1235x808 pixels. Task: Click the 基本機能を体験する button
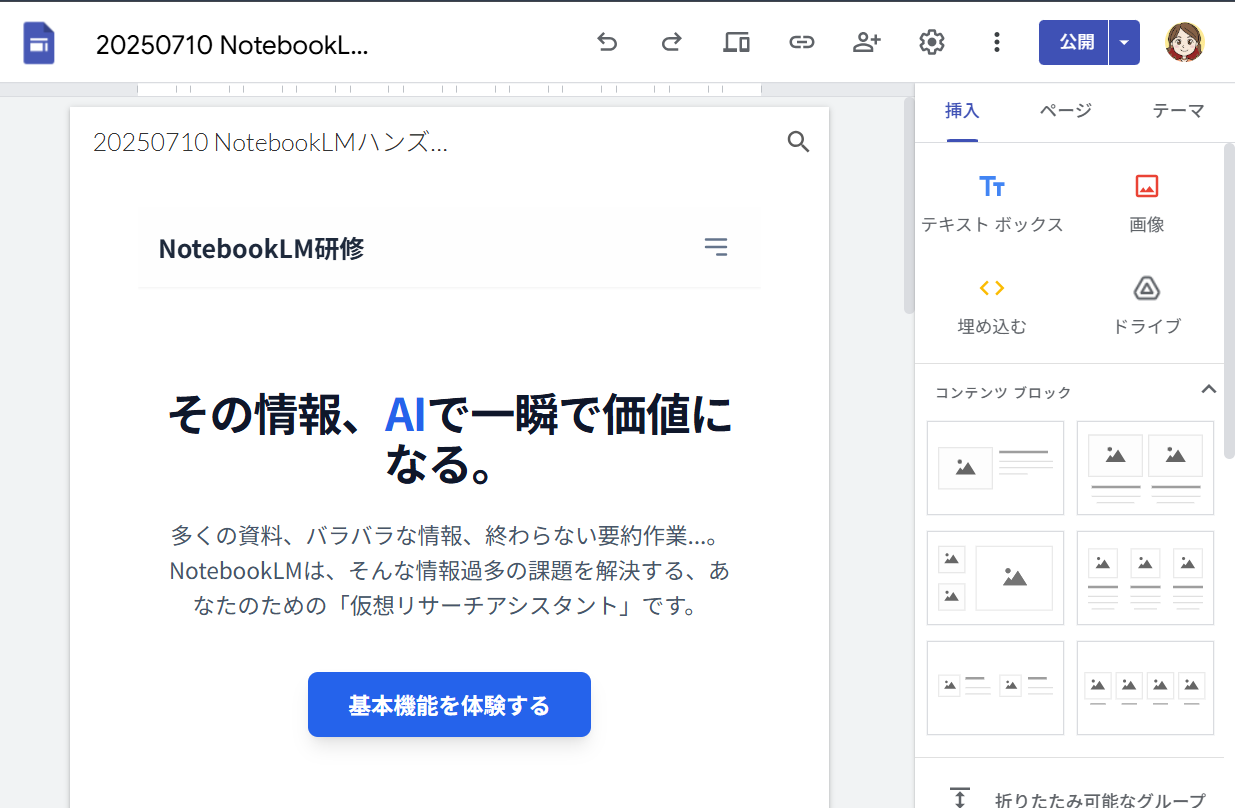click(x=449, y=704)
